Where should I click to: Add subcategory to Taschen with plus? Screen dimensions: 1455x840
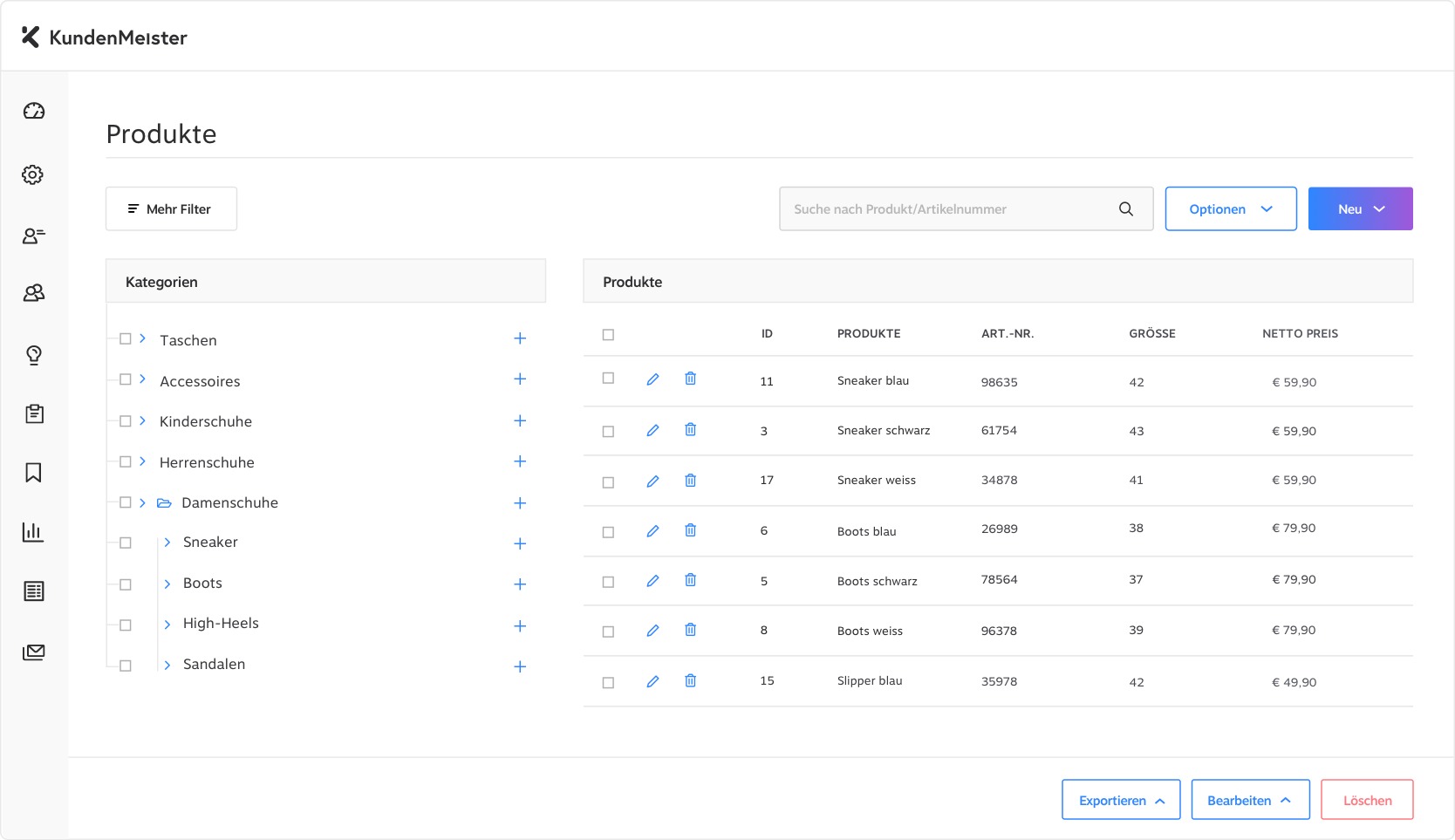pos(520,338)
